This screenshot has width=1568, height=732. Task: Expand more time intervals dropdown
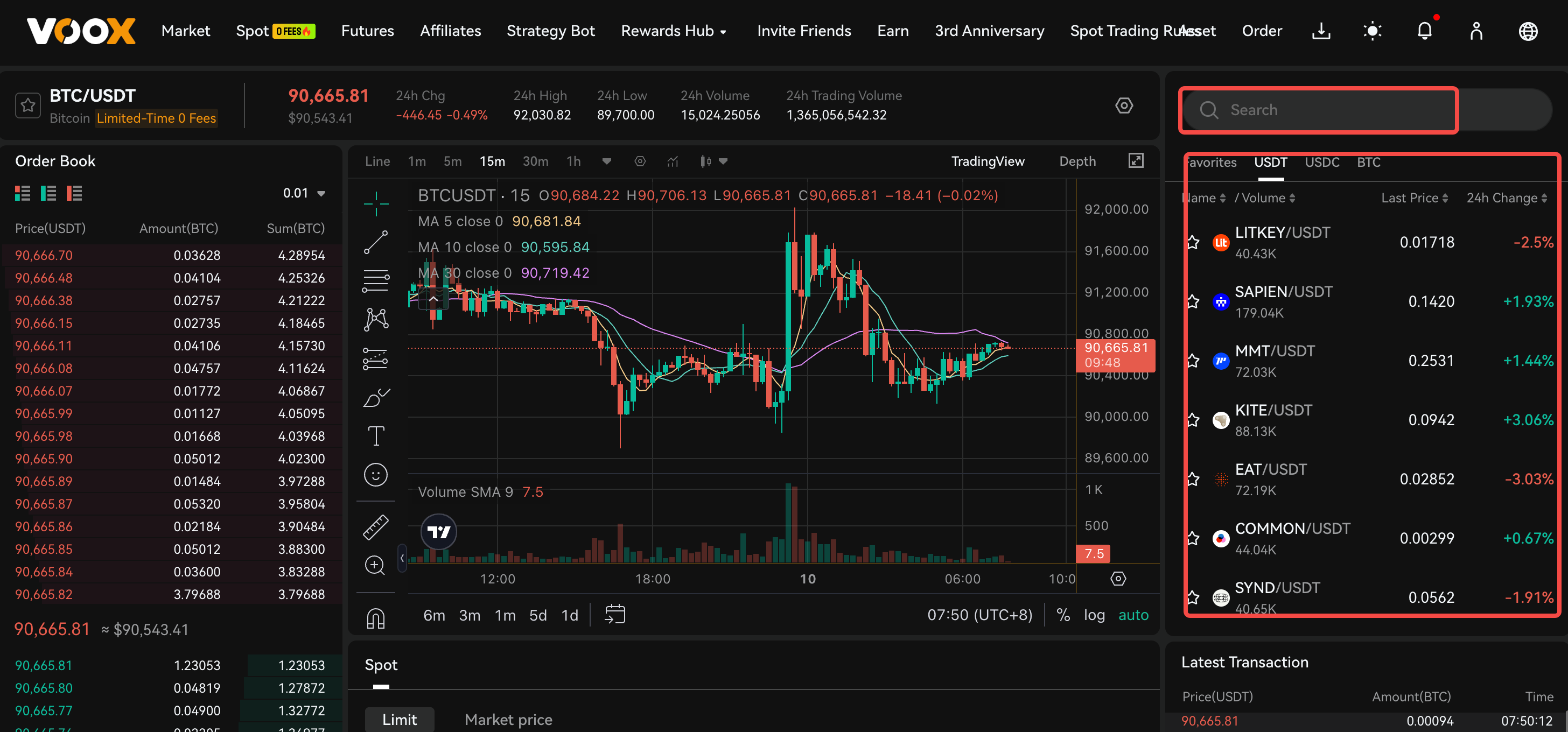click(606, 161)
